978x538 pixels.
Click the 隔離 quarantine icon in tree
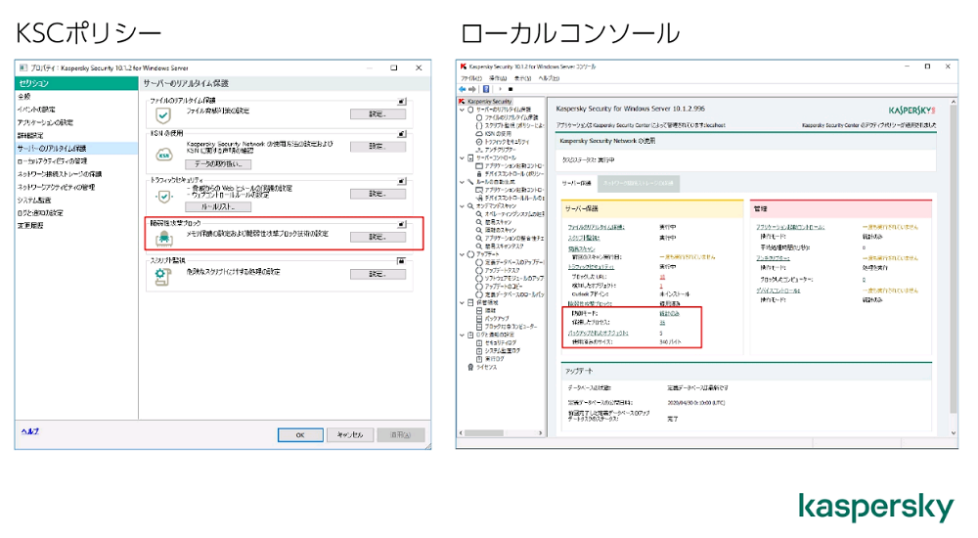(479, 310)
